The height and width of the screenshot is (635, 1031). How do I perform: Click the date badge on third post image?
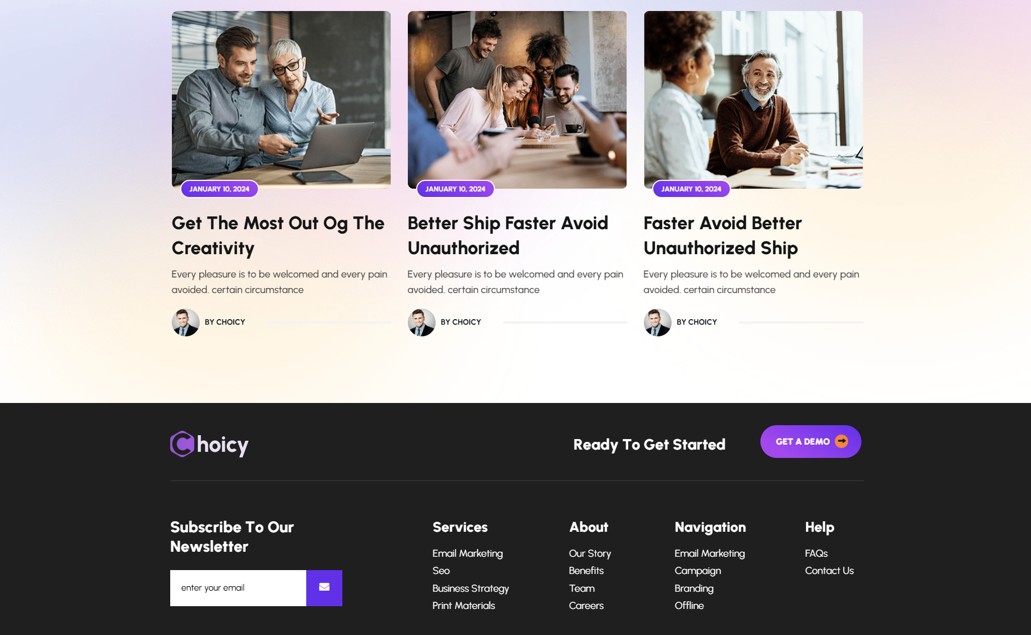click(x=691, y=189)
